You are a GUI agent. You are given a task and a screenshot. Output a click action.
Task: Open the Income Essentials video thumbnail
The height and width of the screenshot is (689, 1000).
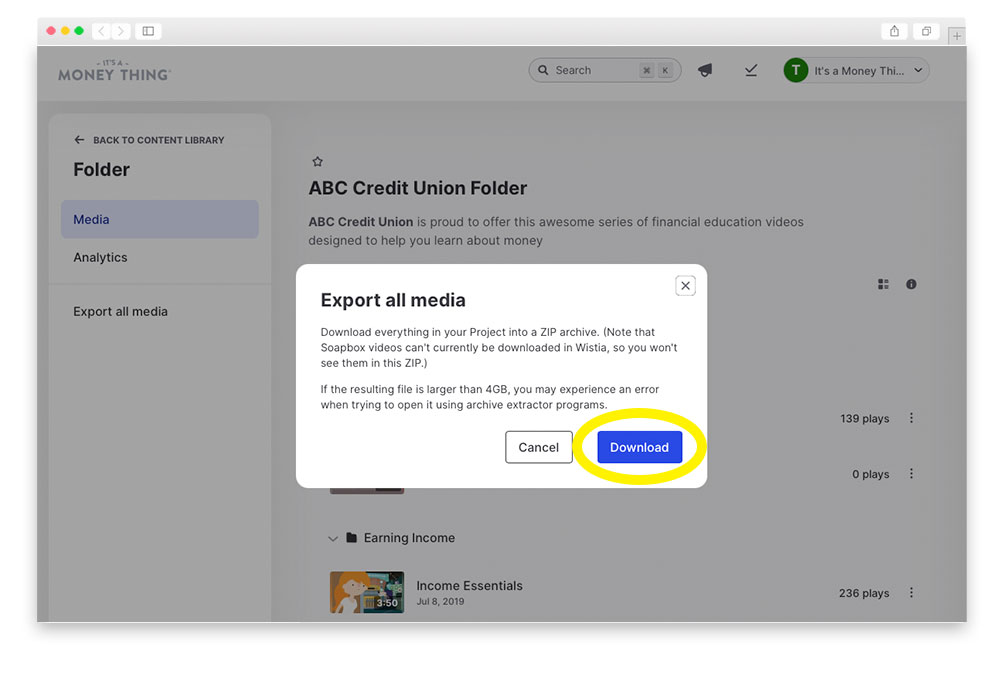point(367,592)
